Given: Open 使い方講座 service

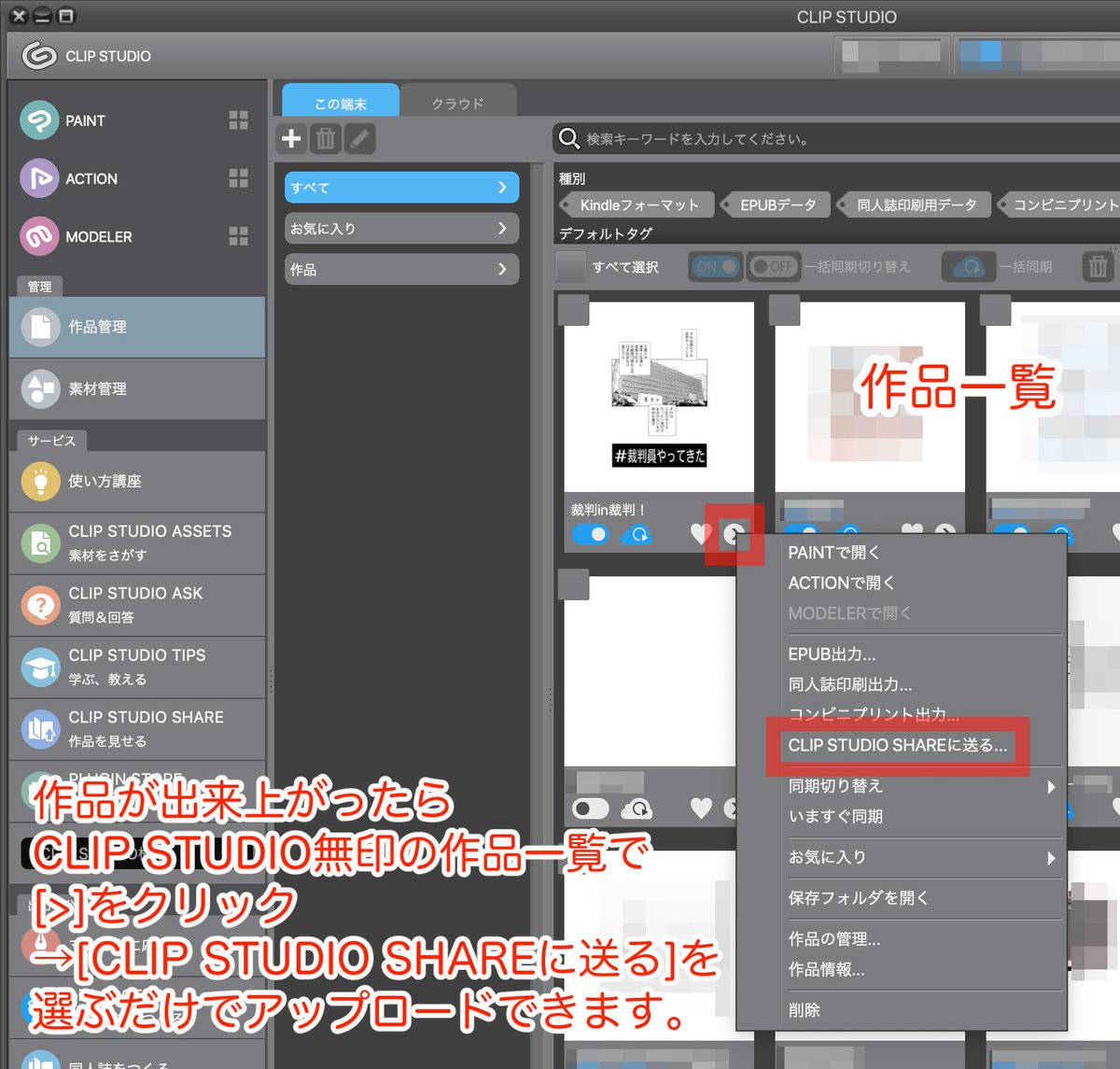Looking at the screenshot, I should tap(137, 481).
